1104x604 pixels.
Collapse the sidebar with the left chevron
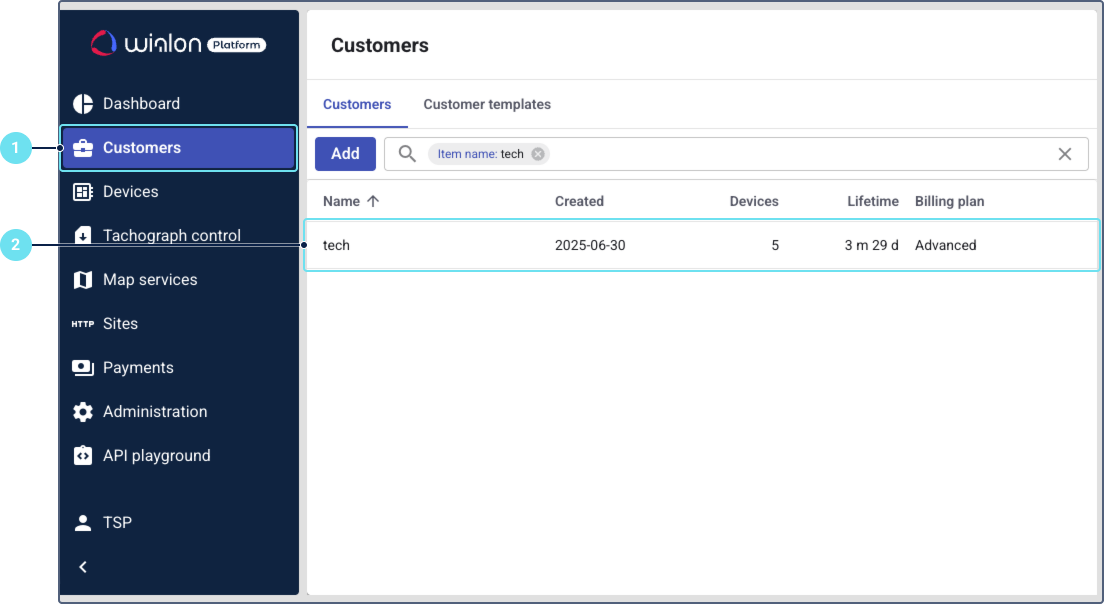(83, 567)
